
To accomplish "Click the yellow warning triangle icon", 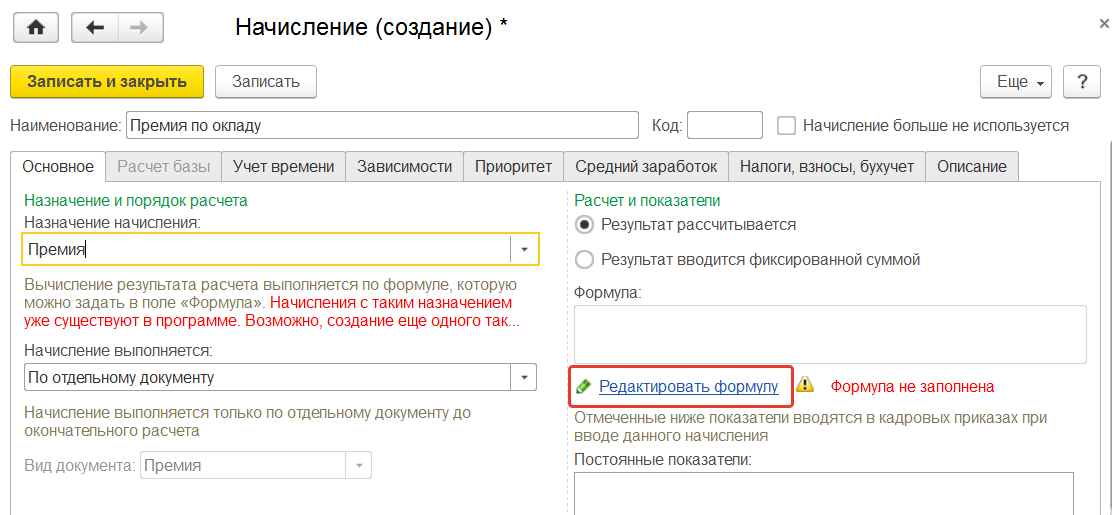I will [806, 385].
